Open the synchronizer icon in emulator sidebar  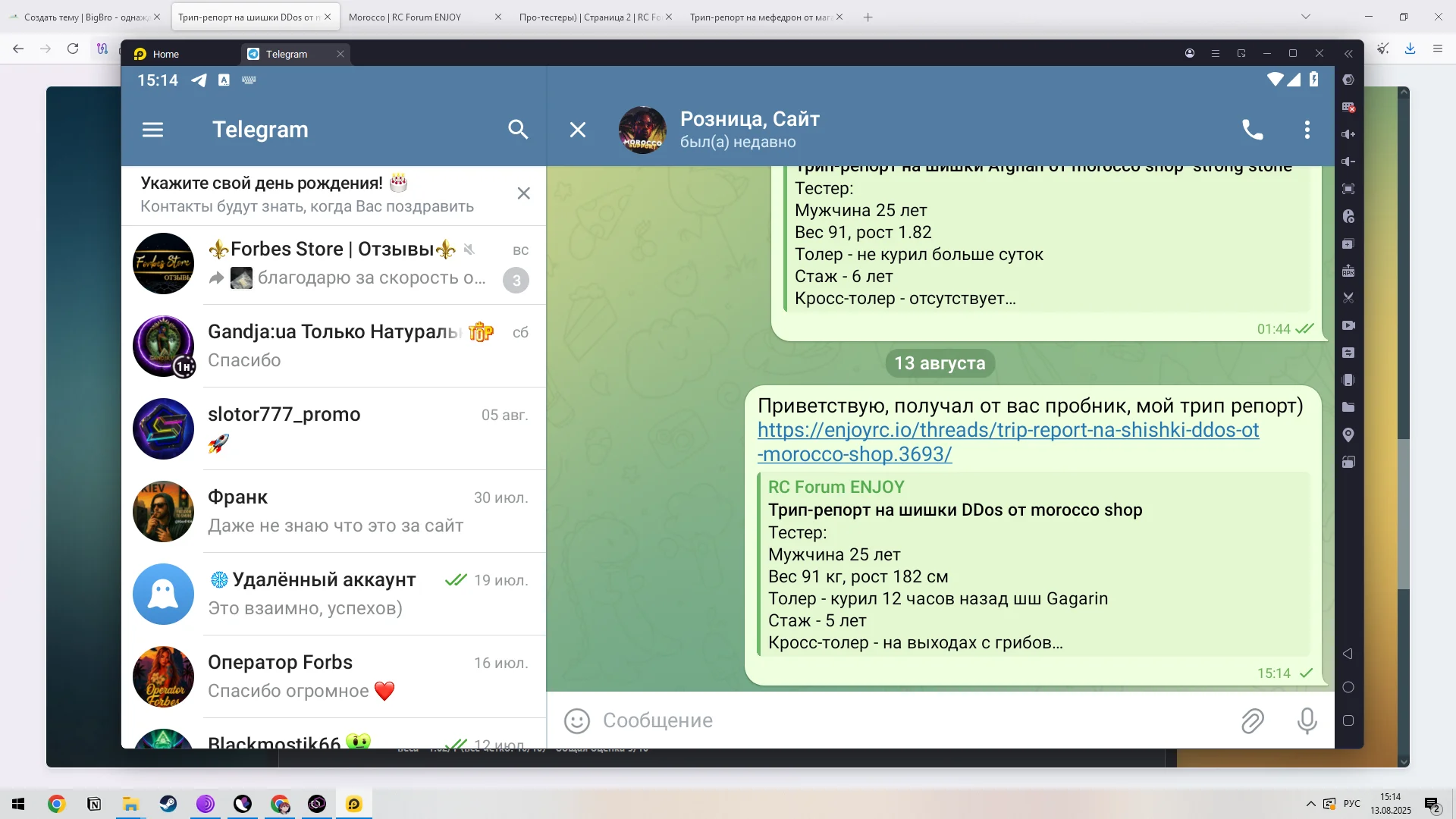[1348, 353]
